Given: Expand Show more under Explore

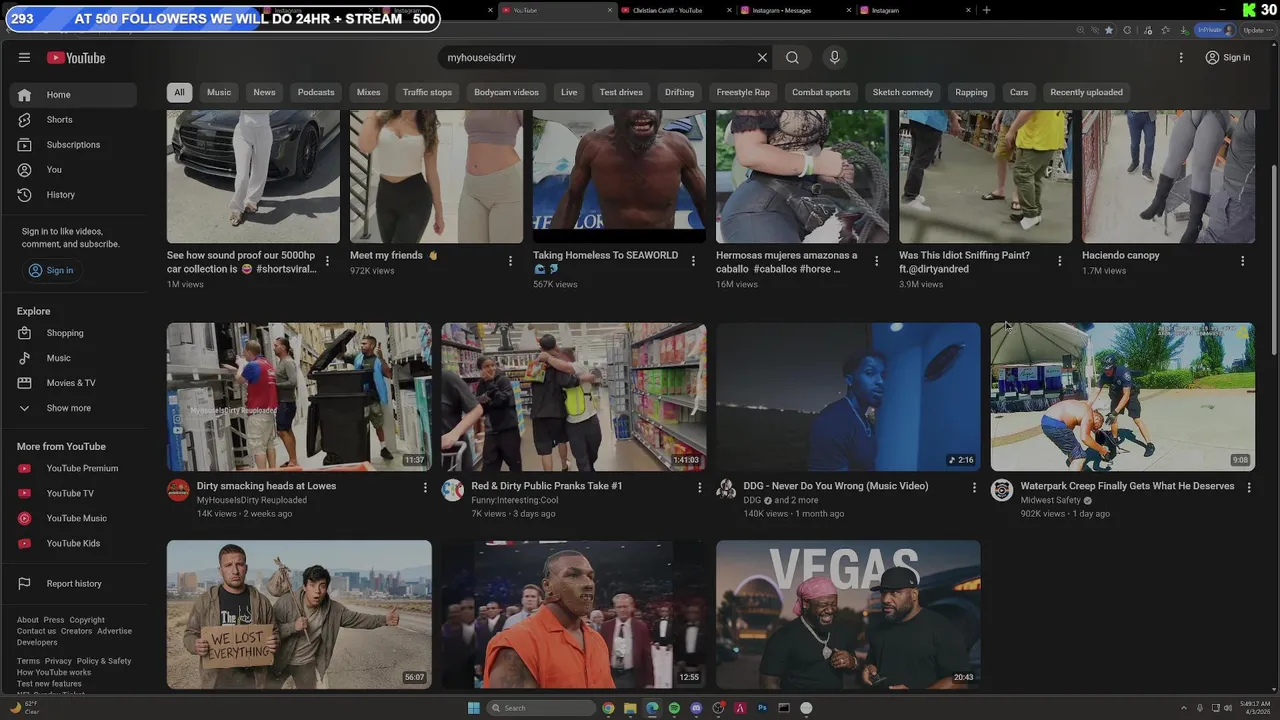Looking at the screenshot, I should point(73,408).
